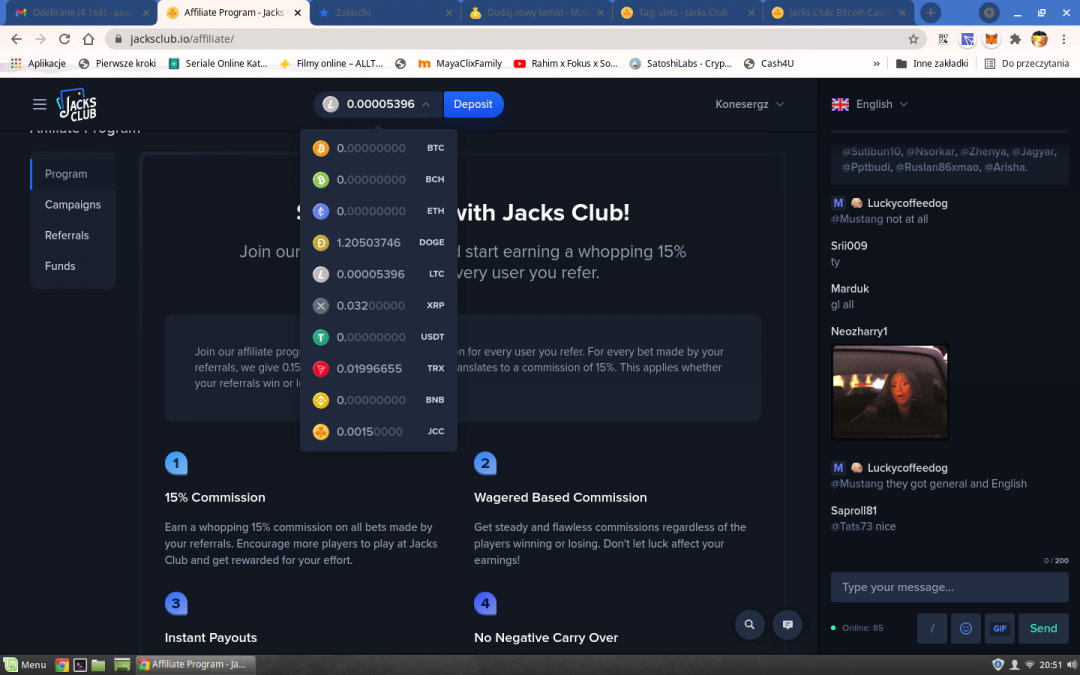Click the Send button in chat
1080x675 pixels.
(1043, 628)
